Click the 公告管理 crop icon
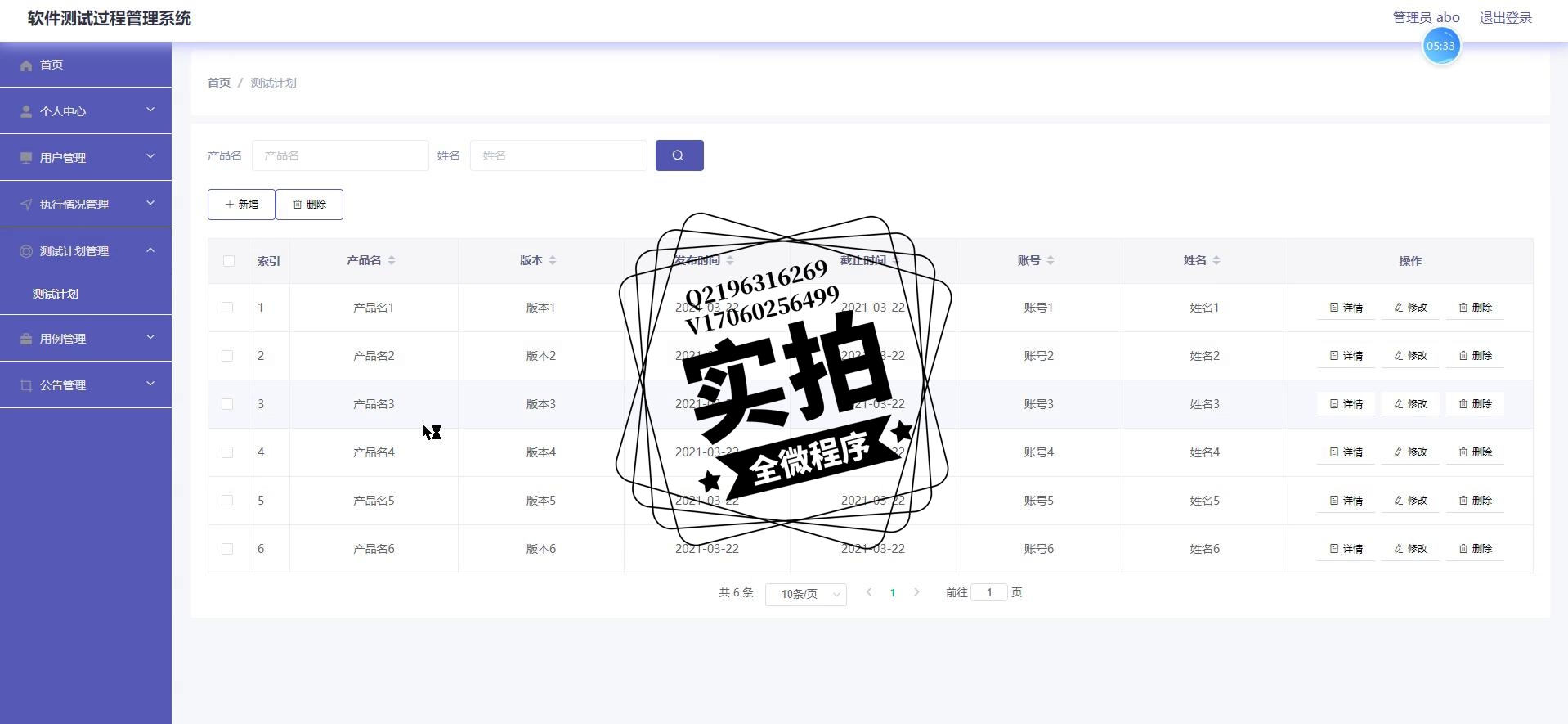The image size is (1568, 724). (x=26, y=385)
